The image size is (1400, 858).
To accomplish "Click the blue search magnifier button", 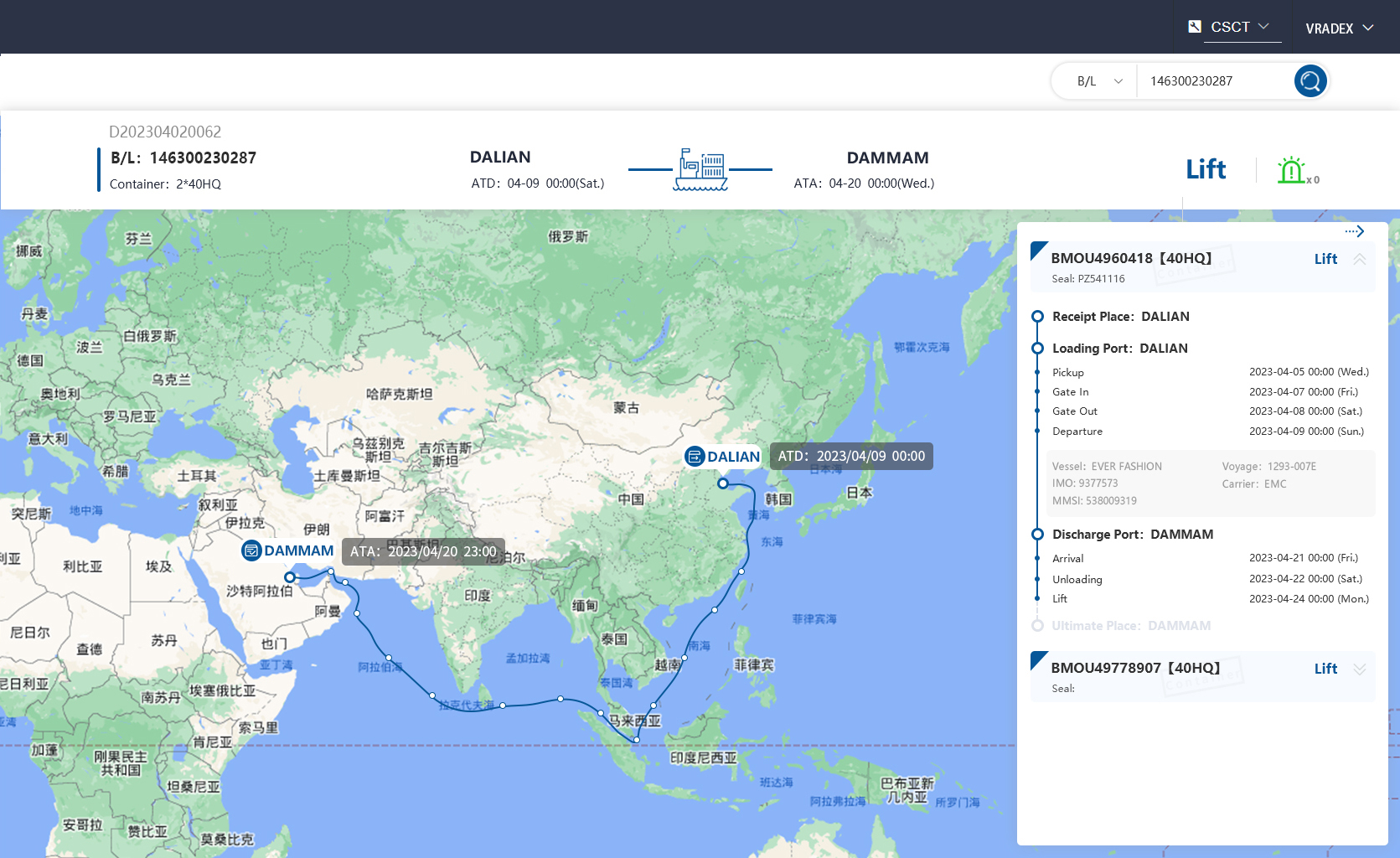I will 1310,81.
